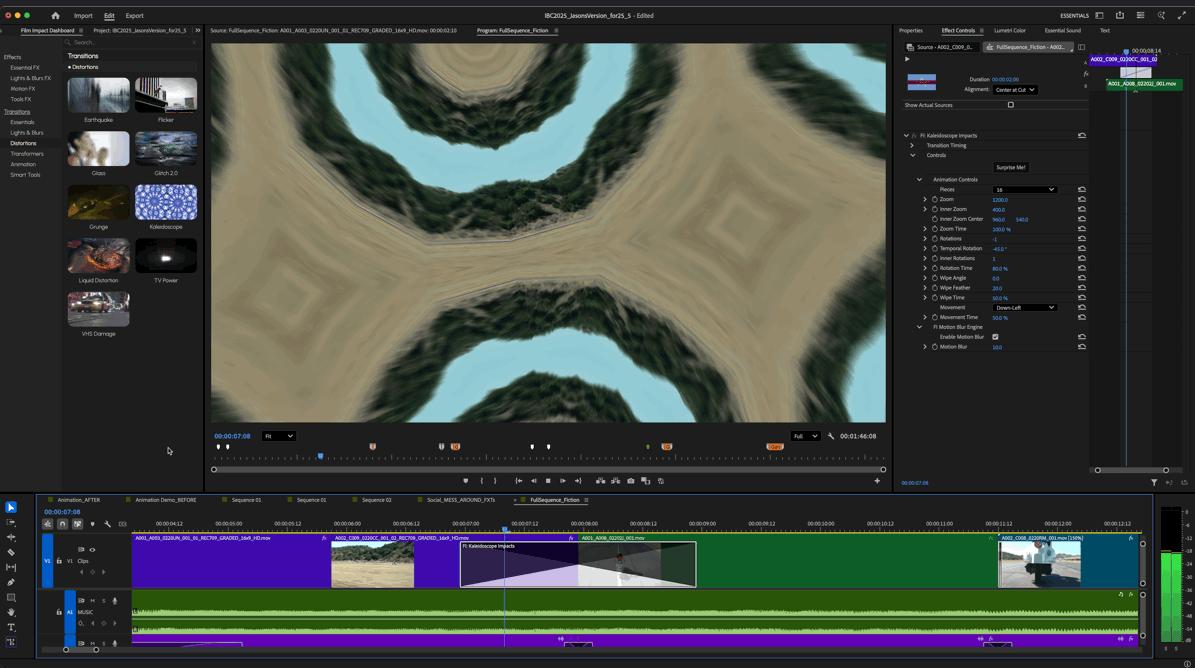Image resolution: width=1195 pixels, height=668 pixels.
Task: Open program monitor wrench settings
Action: point(831,436)
